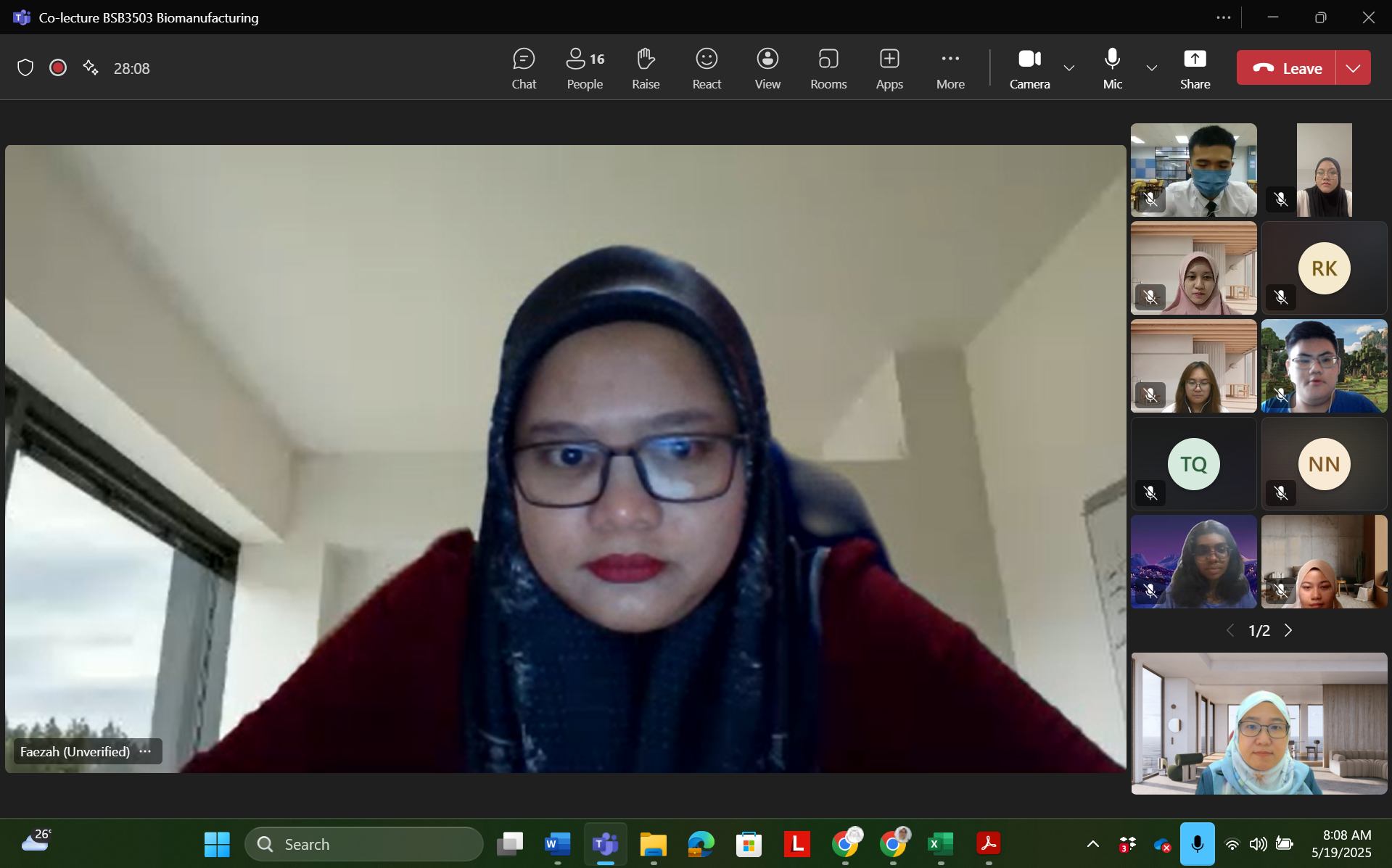Raise your hand in the meeting
This screenshot has width=1392, height=868.
(645, 68)
